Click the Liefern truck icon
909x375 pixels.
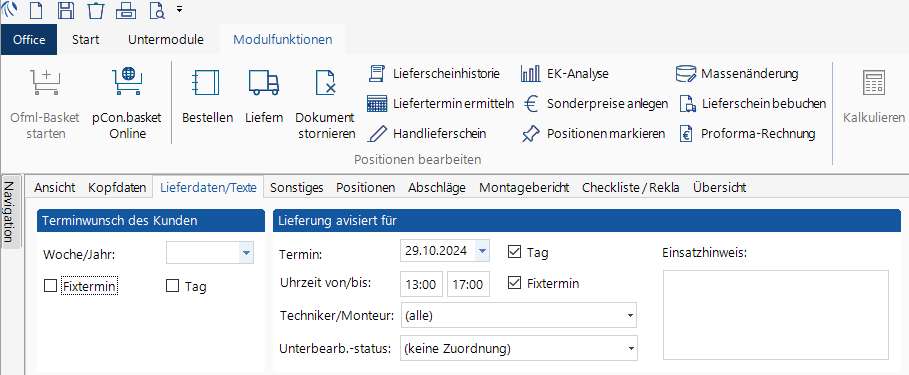pos(264,82)
